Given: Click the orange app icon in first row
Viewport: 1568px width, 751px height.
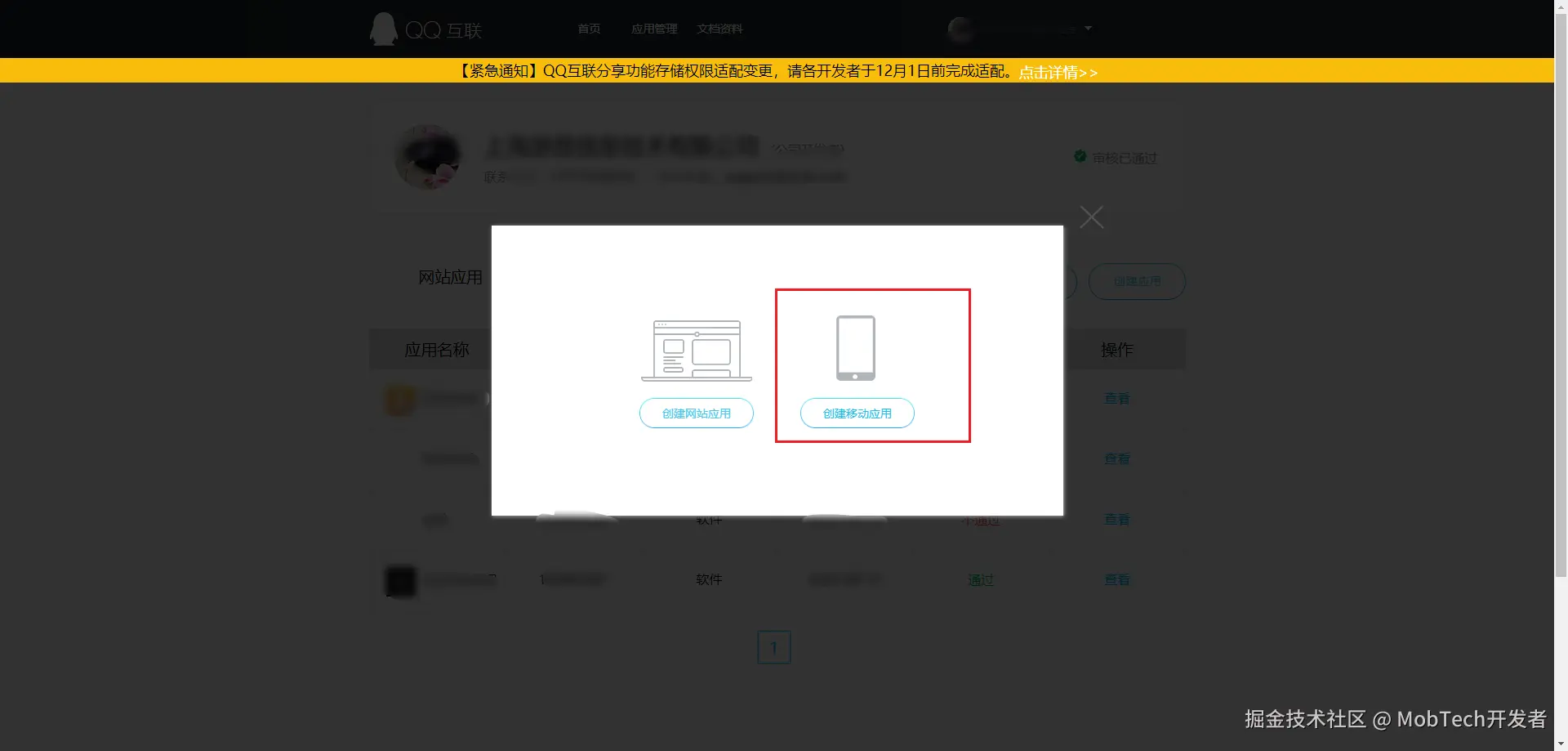Looking at the screenshot, I should (399, 400).
